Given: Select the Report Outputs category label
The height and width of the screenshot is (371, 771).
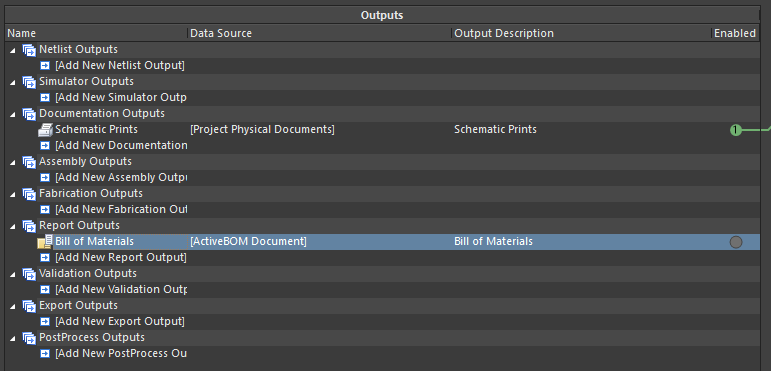Looking at the screenshot, I should tap(79, 226).
